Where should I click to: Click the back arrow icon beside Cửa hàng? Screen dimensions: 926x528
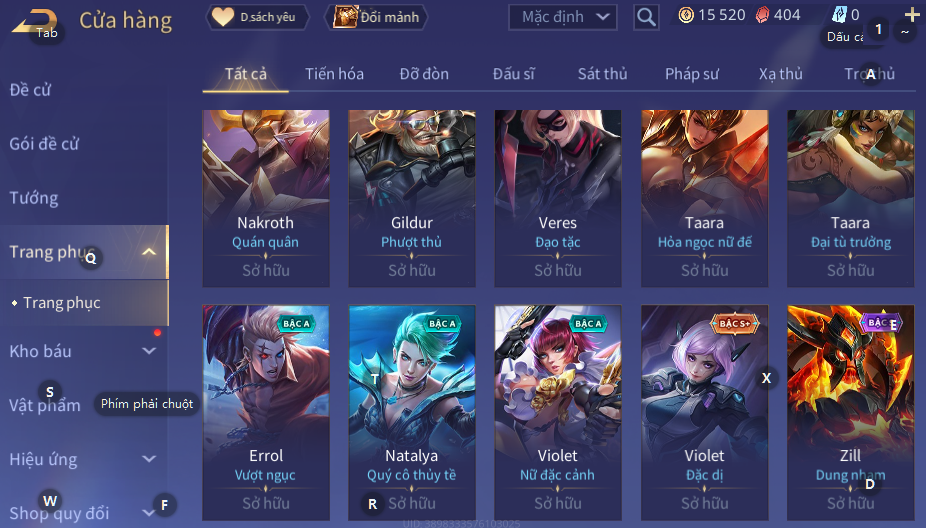point(35,21)
